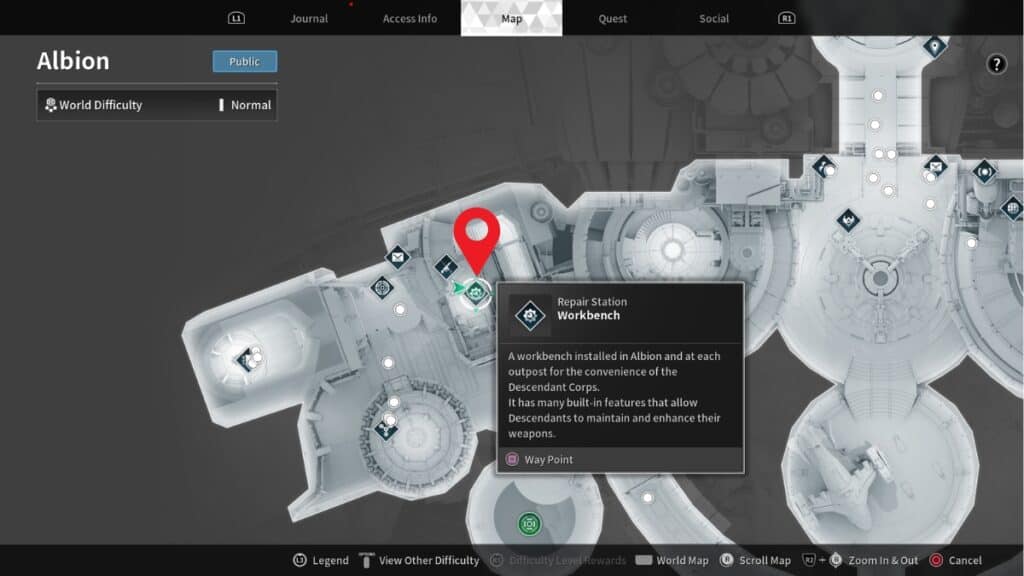
Task: Toggle World Difficulty to another level
Action: pos(156,104)
